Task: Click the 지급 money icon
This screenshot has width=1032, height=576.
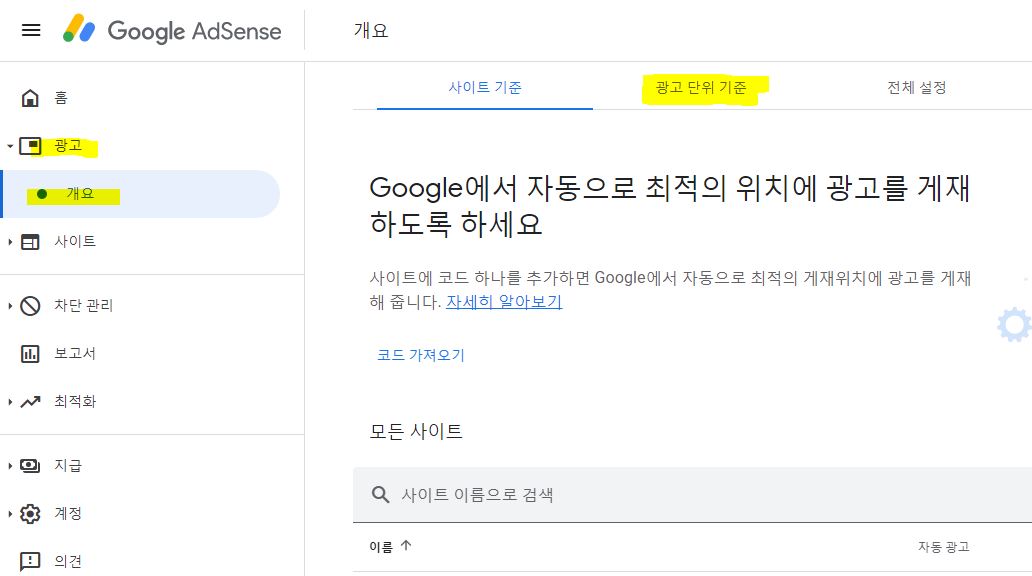Action: pos(30,465)
